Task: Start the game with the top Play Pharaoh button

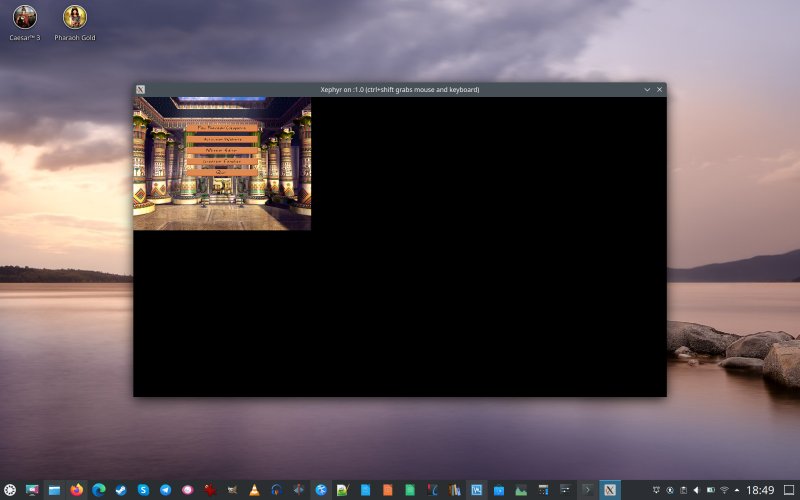Action: (x=221, y=128)
